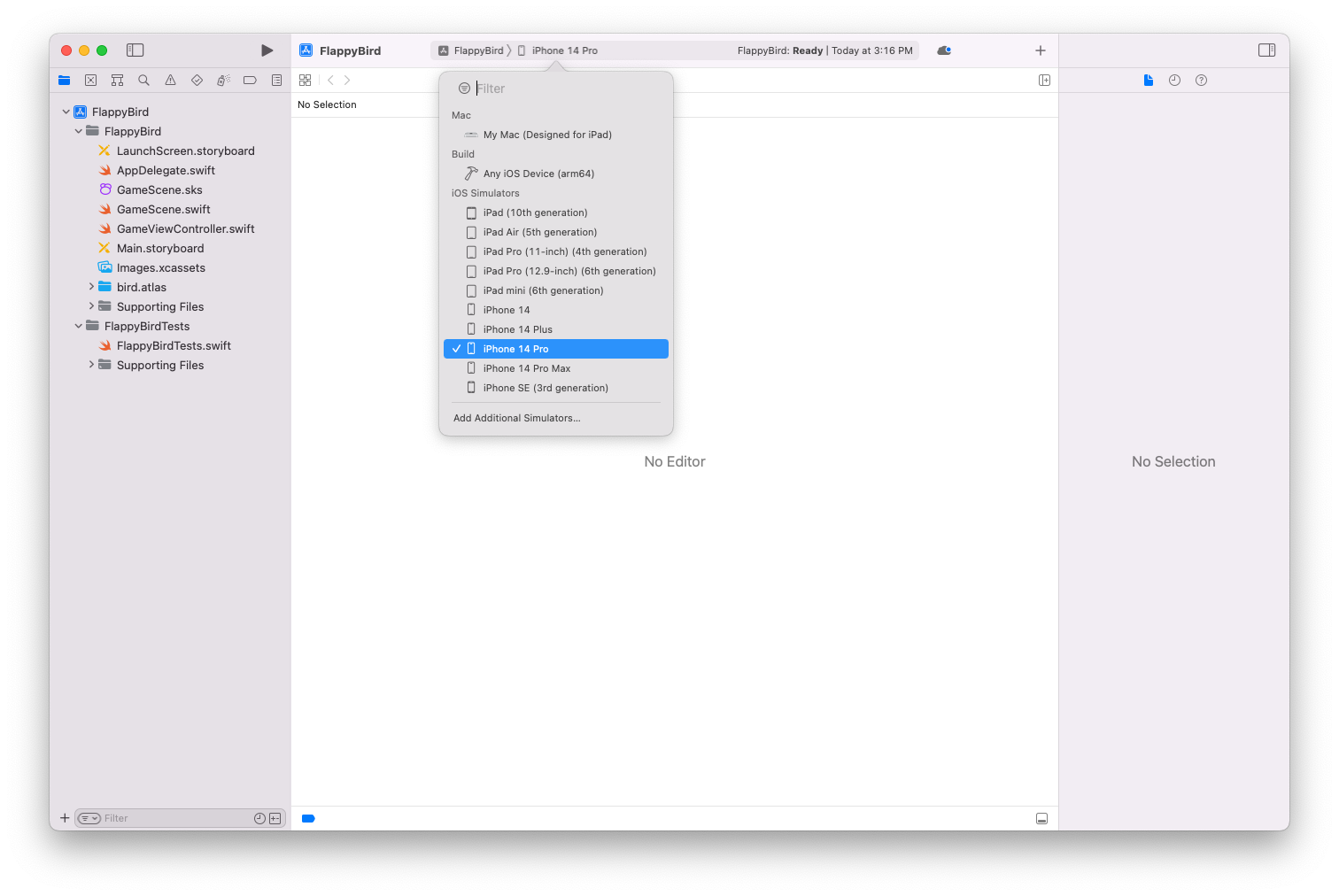Choose iPad (10th generation) simulator
Viewport: 1339px width, 896px height.
(x=556, y=212)
